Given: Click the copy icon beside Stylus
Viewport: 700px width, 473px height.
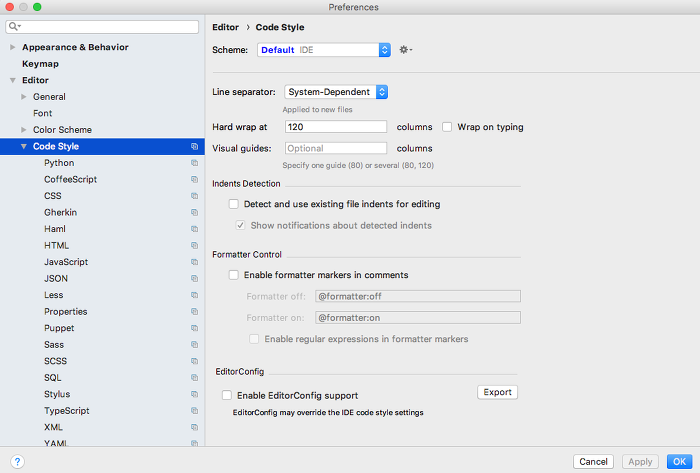Looking at the screenshot, I should [194, 394].
